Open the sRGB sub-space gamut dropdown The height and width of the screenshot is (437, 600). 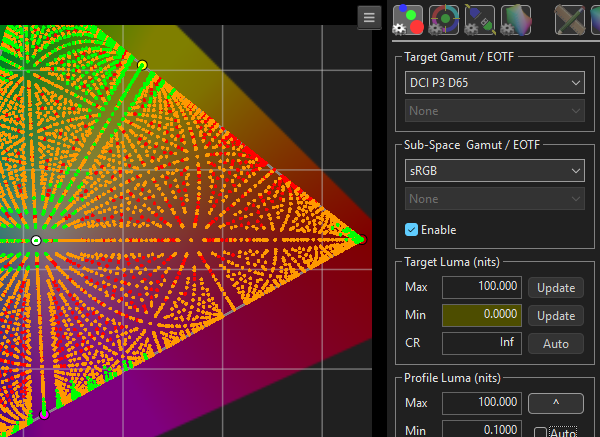pos(494,171)
